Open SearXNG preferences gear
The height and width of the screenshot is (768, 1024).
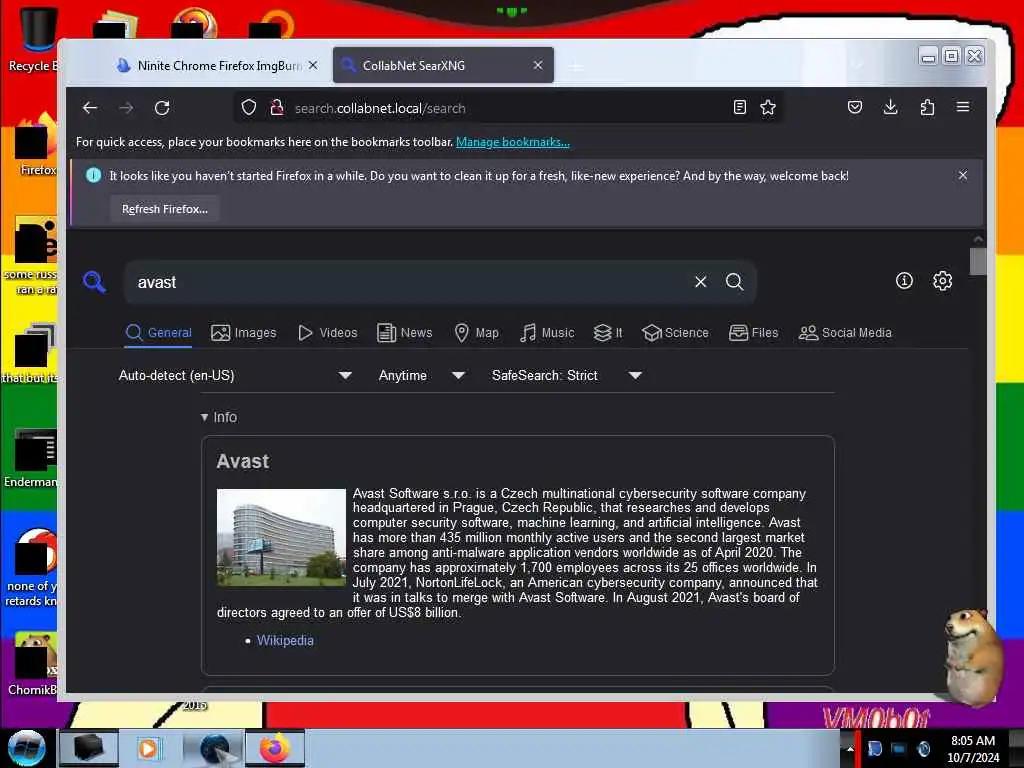pyautogui.click(x=942, y=281)
